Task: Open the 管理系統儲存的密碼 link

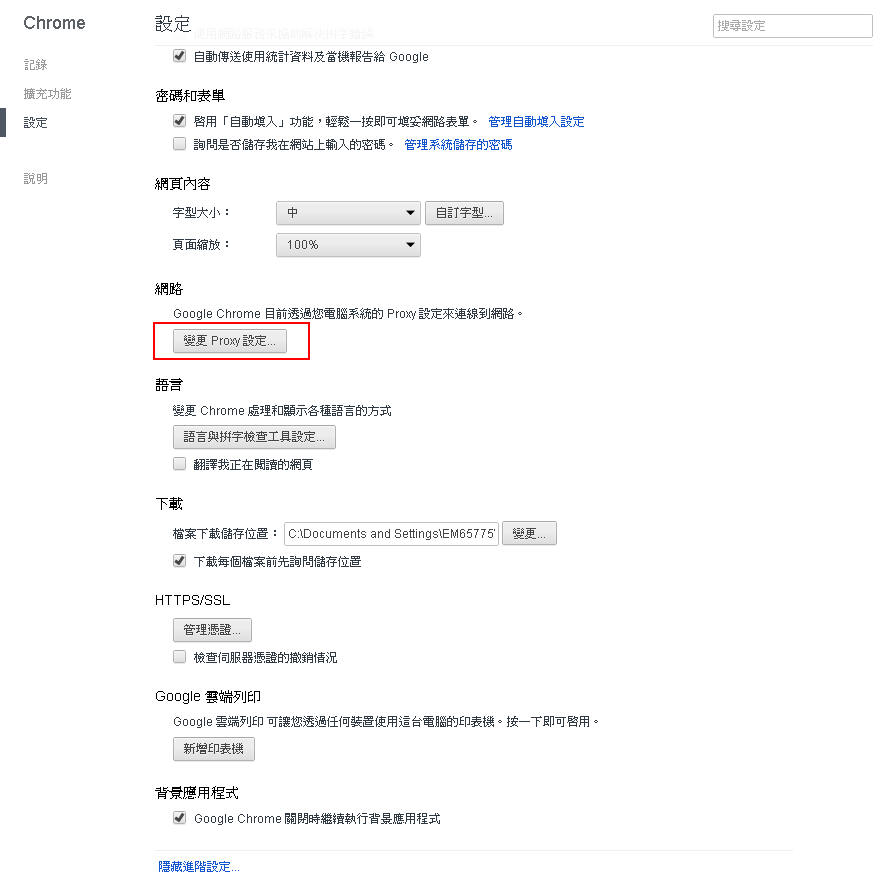Action: [458, 145]
